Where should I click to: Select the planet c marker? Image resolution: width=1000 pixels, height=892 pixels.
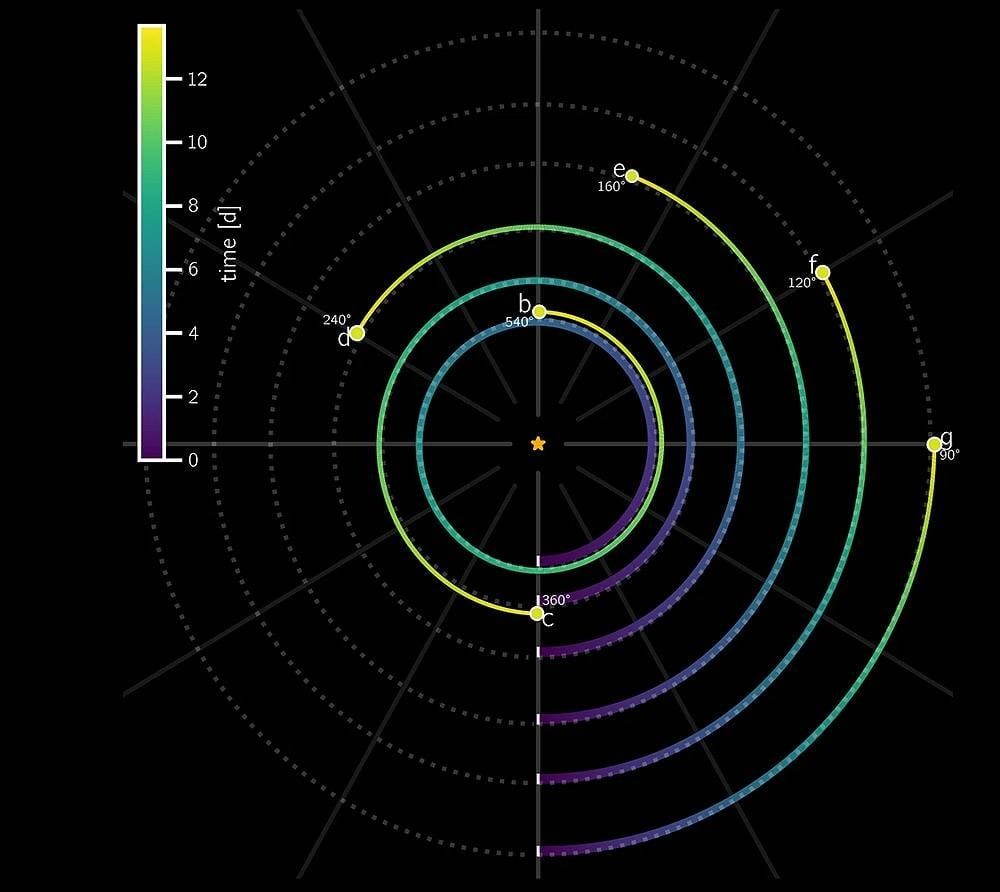click(536, 612)
